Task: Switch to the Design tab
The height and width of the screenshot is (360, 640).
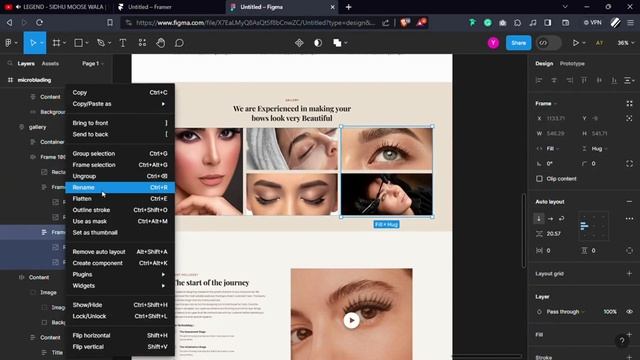Action: point(544,64)
